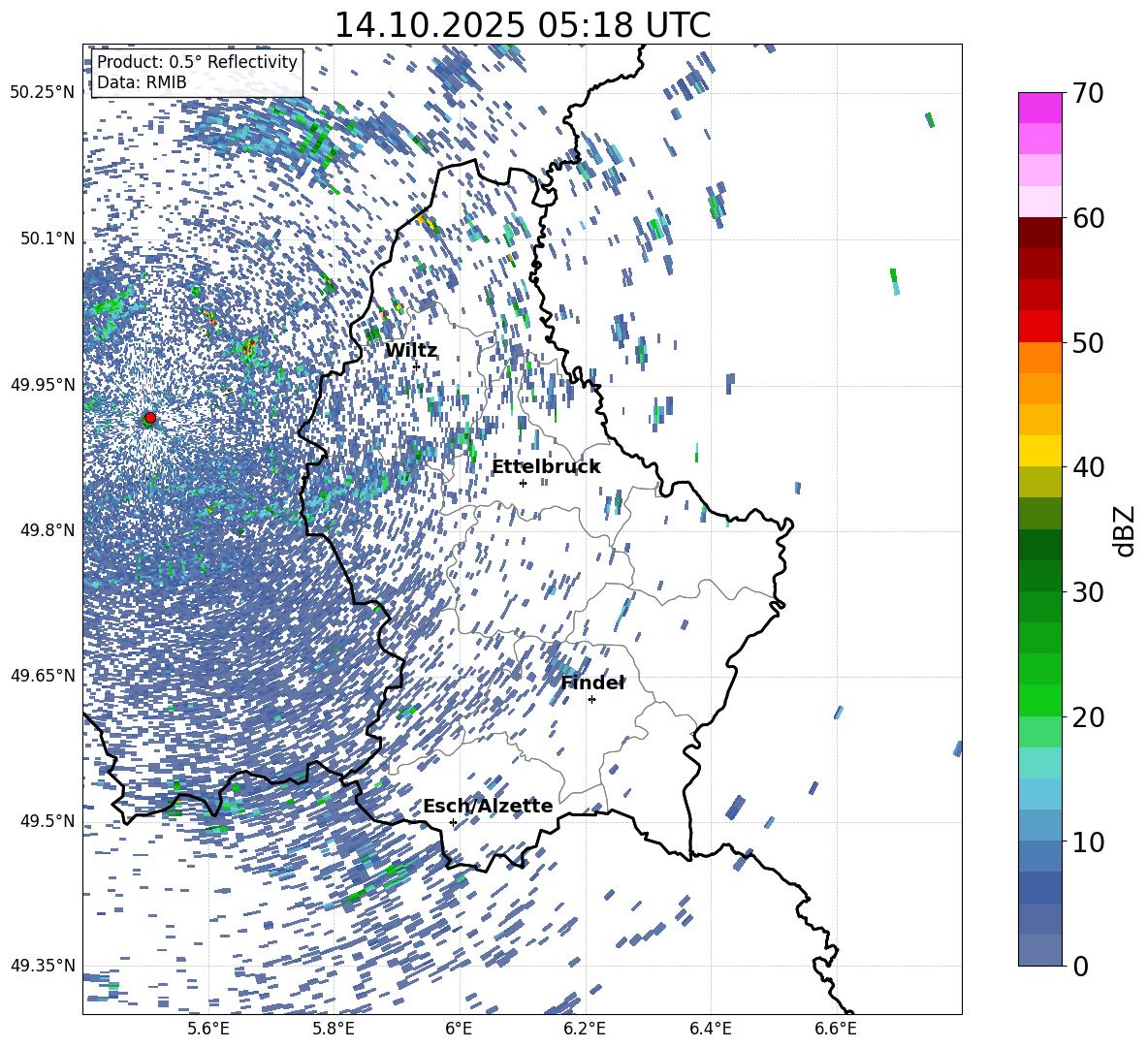Click the 6.6°E longitude label
Image resolution: width=1148 pixels, height=1048 pixels.
click(x=836, y=1029)
